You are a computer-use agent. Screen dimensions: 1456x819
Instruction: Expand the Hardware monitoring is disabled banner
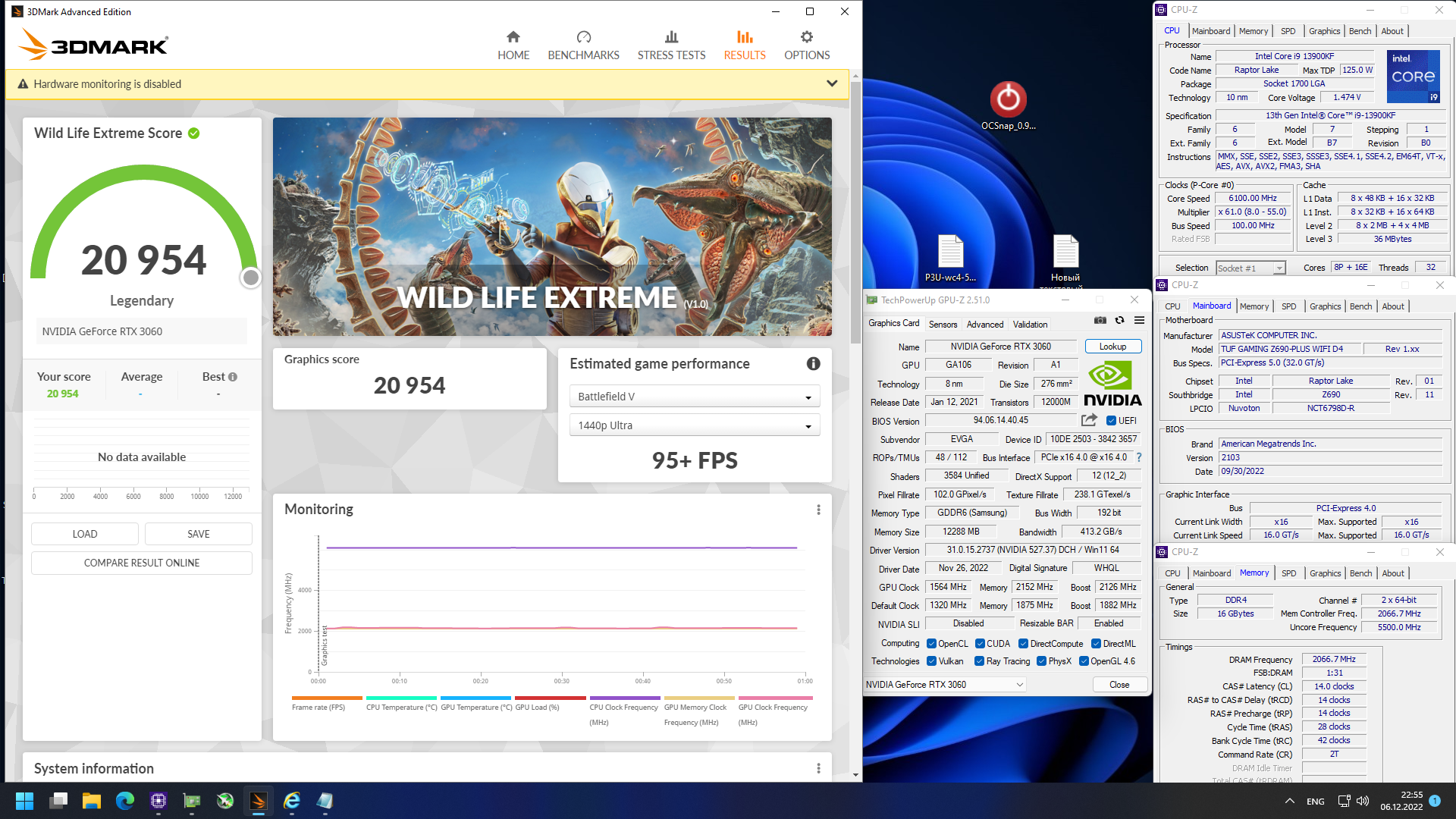point(832,84)
